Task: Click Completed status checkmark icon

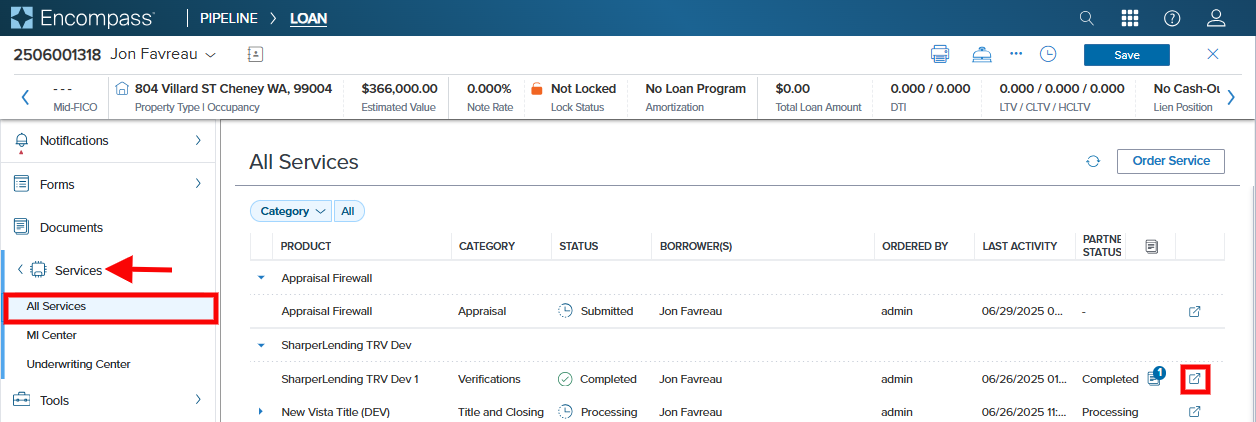Action: click(565, 379)
